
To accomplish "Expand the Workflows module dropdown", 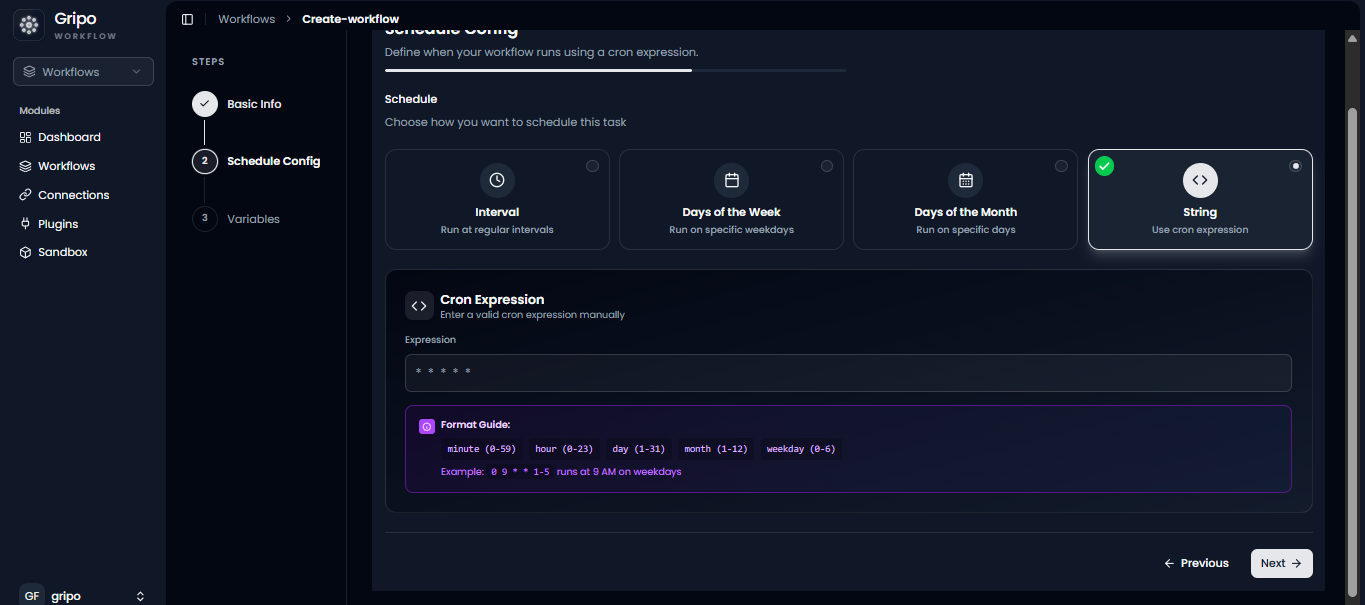I will [83, 72].
